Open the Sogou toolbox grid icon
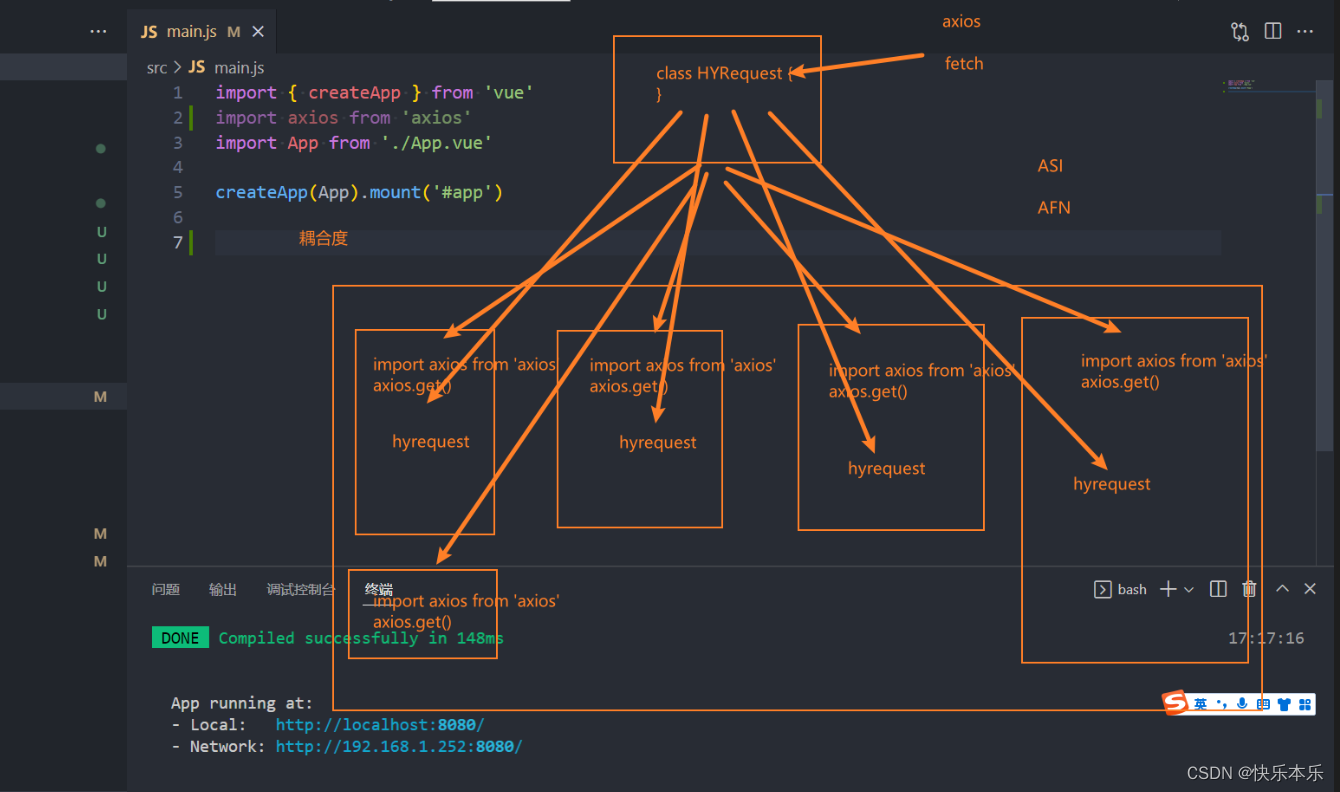This screenshot has width=1340, height=792. [x=1305, y=704]
